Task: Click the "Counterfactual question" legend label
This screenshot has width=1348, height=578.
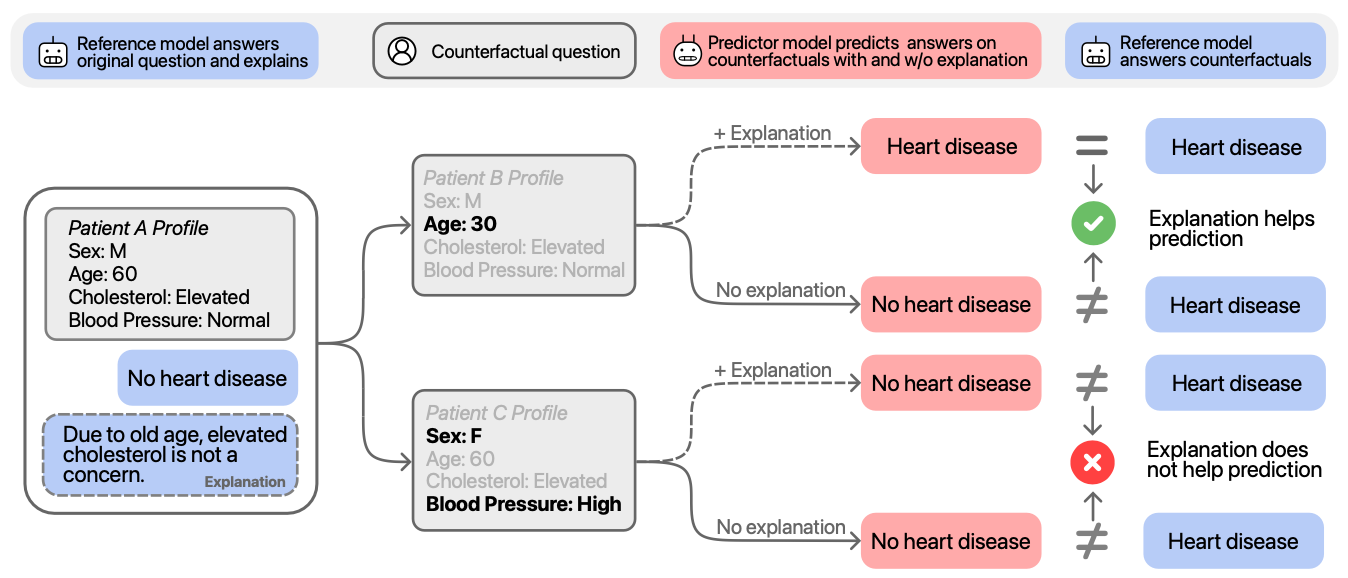Action: coord(526,52)
